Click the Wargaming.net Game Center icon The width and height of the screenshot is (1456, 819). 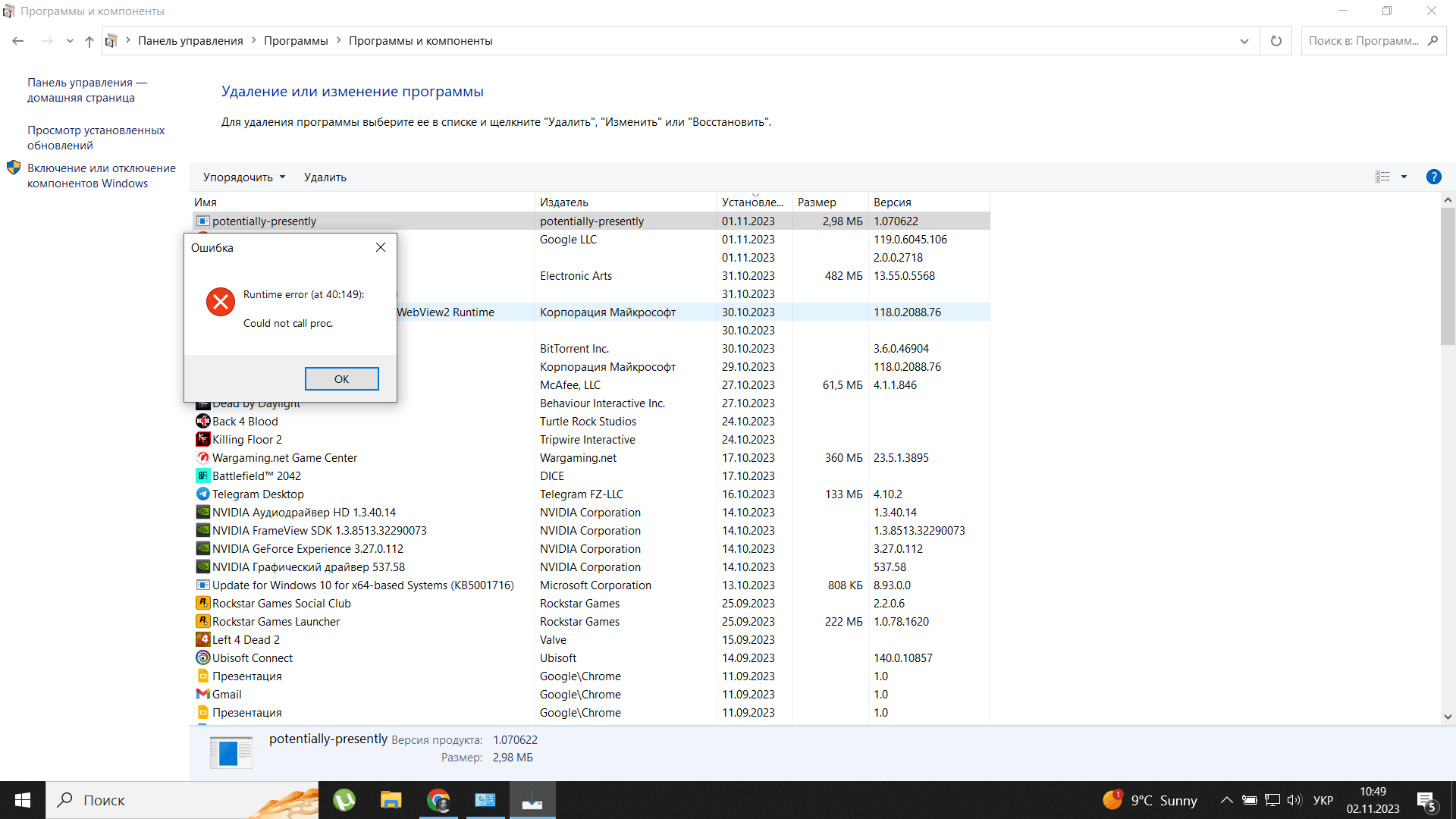[x=202, y=457]
